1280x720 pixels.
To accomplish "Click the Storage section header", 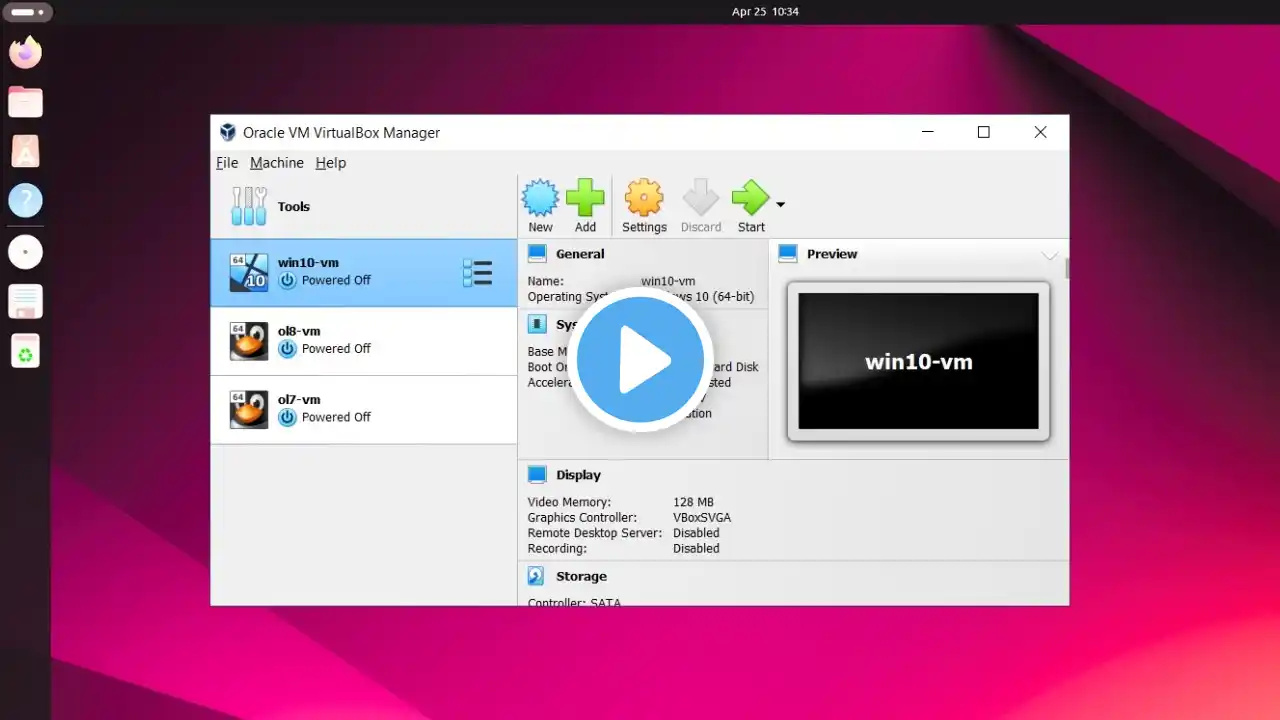I will coord(582,576).
